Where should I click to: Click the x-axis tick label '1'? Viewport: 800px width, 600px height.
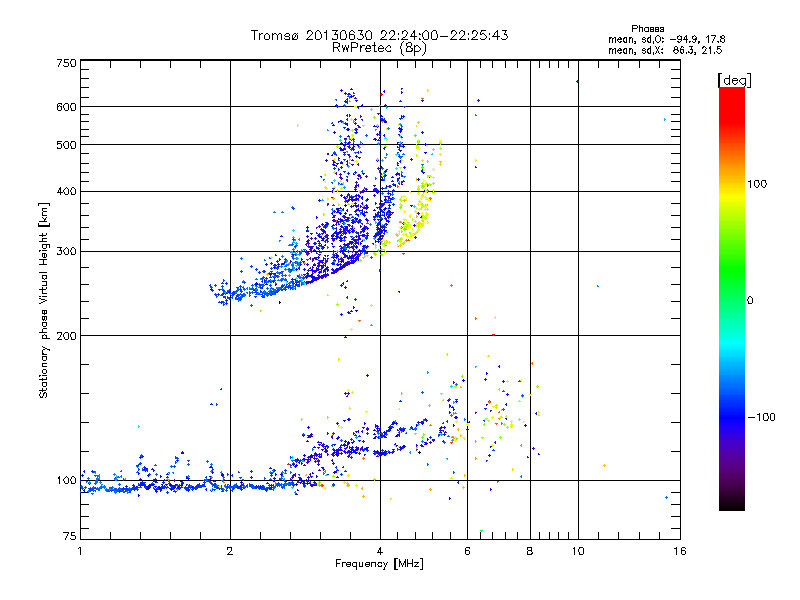click(80, 551)
